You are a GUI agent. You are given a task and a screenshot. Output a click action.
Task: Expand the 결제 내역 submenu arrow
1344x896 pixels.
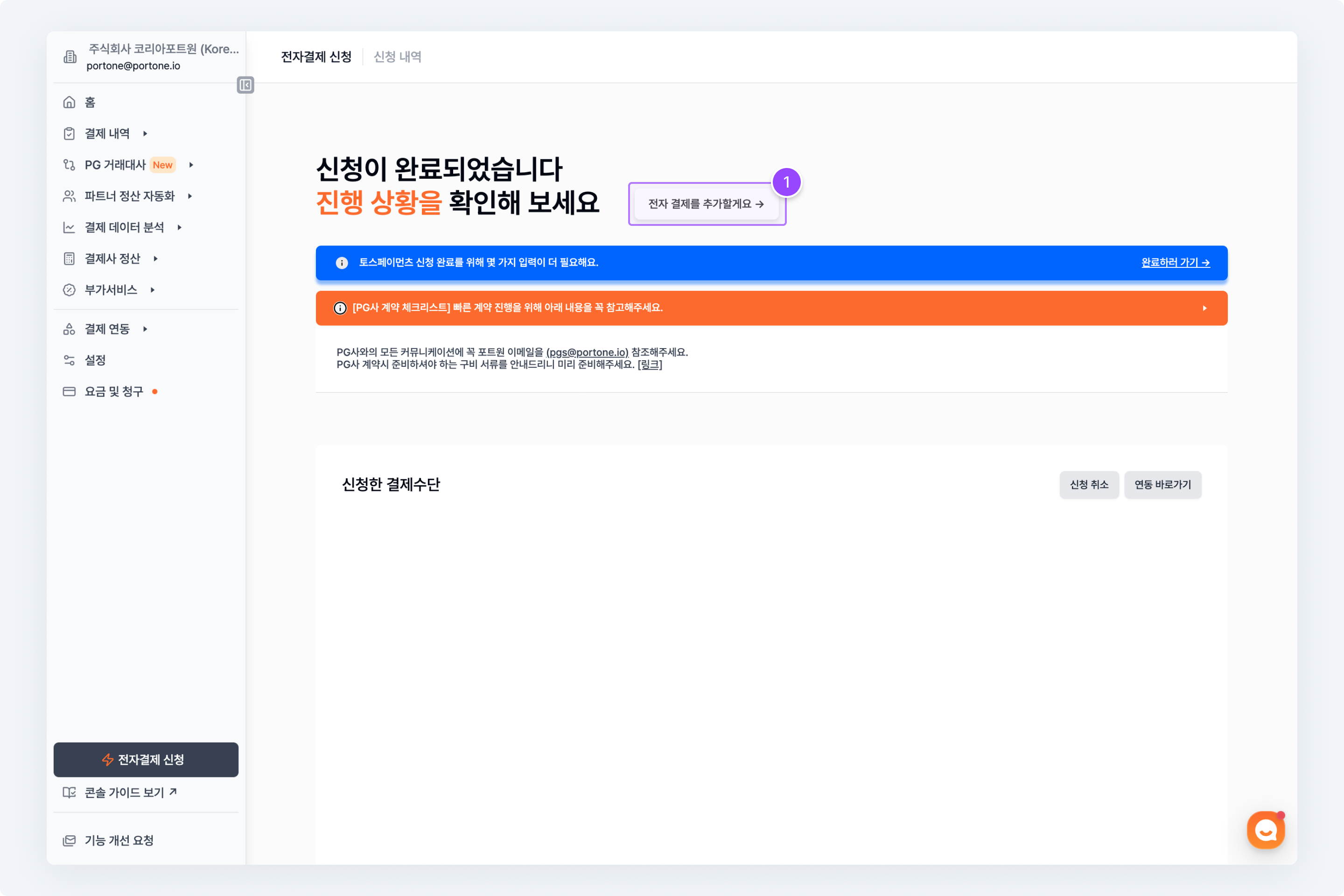(x=145, y=134)
